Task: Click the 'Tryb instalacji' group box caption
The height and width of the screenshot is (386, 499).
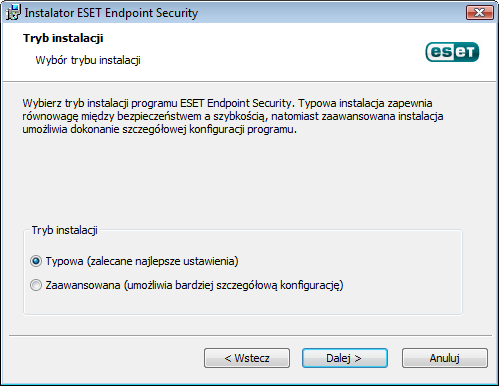Action: 64,230
